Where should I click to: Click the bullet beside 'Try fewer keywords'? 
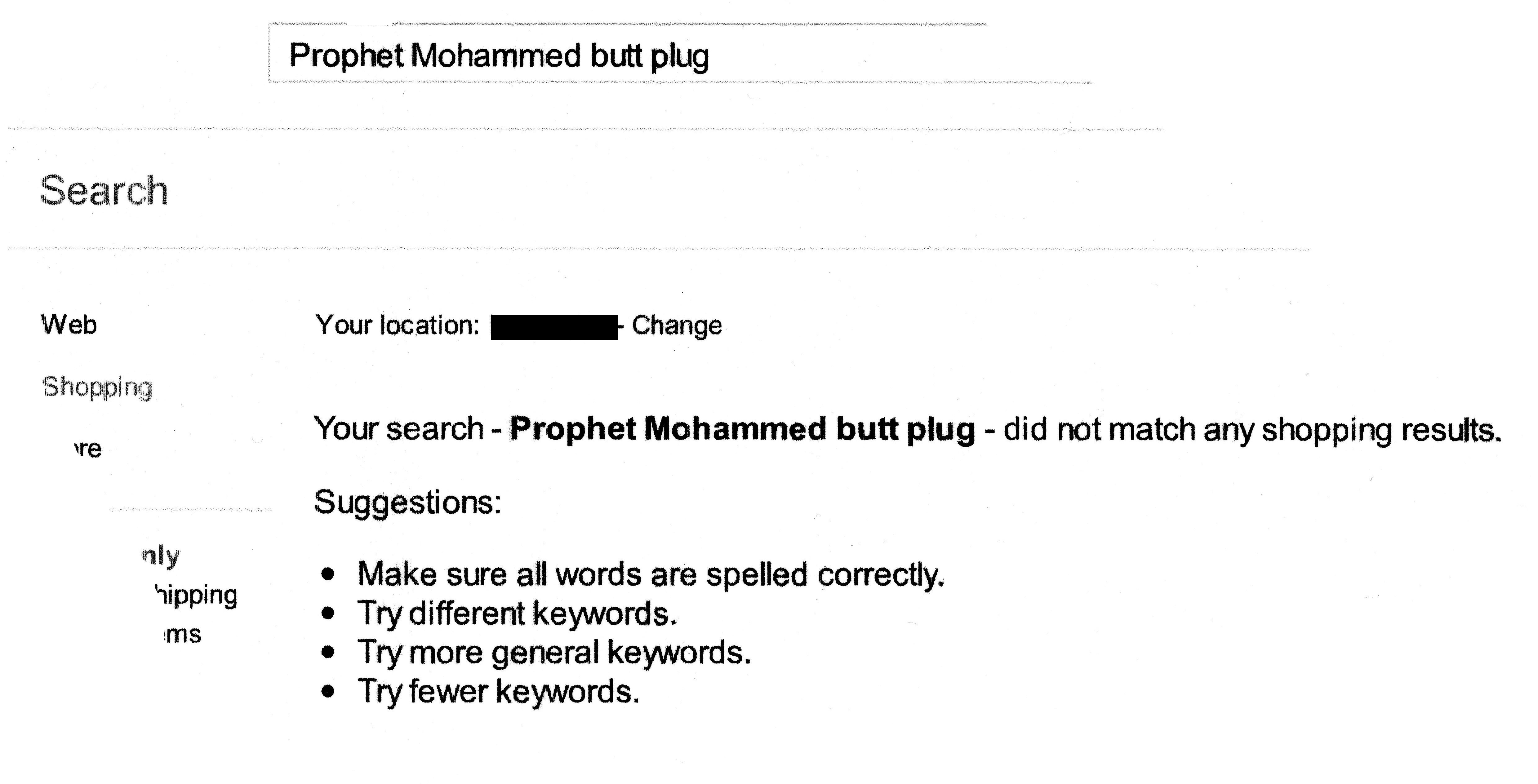click(x=327, y=691)
